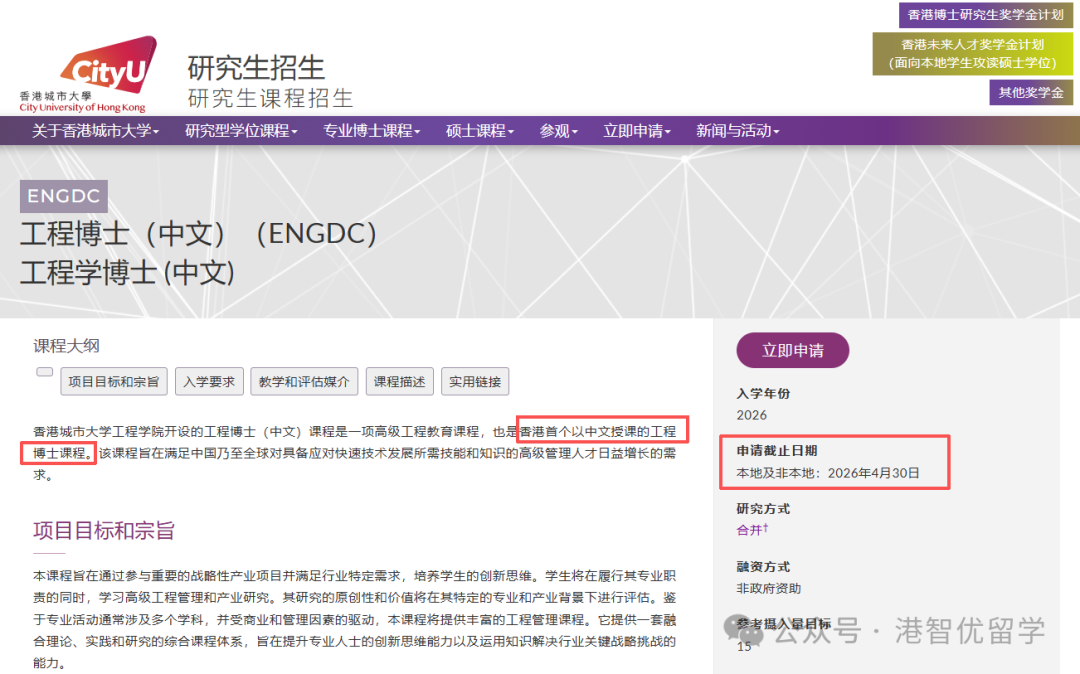Click 合并 research mode link
This screenshot has height=674, width=1080.
(751, 530)
